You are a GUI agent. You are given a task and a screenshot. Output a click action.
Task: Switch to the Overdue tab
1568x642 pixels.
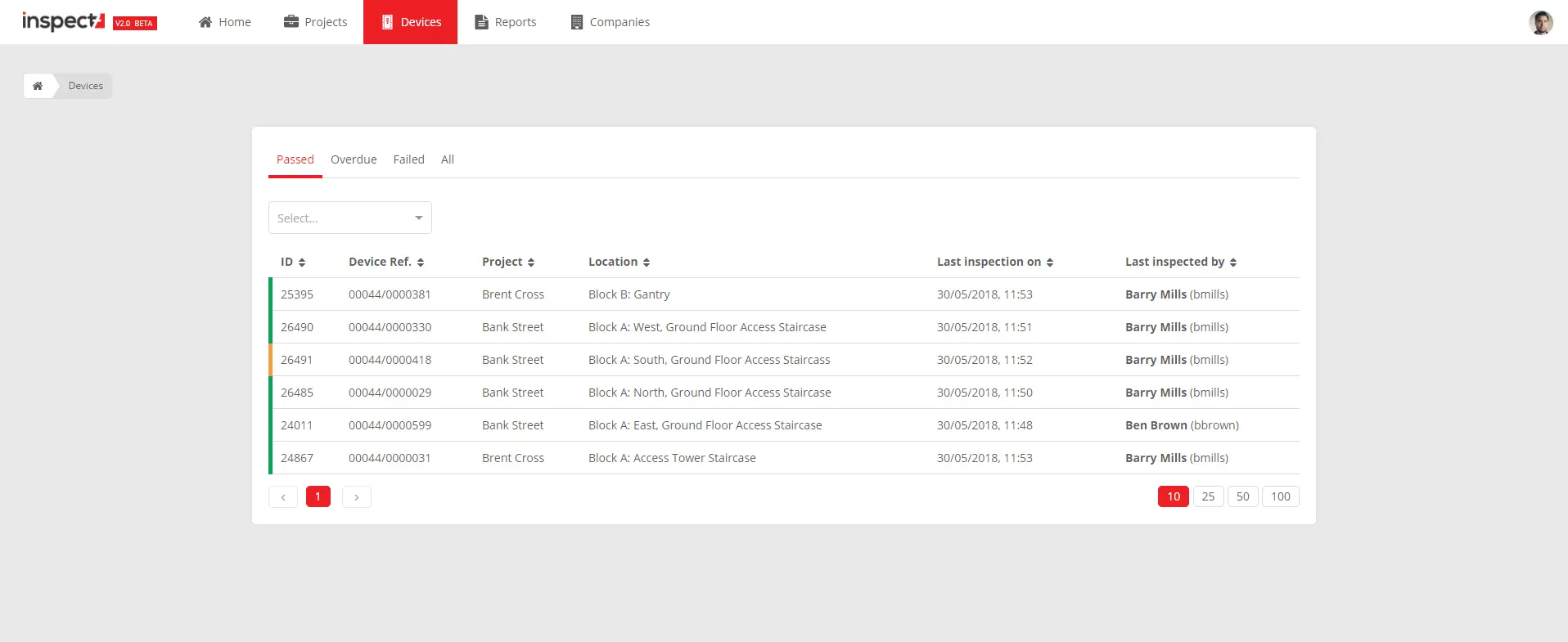pos(354,159)
